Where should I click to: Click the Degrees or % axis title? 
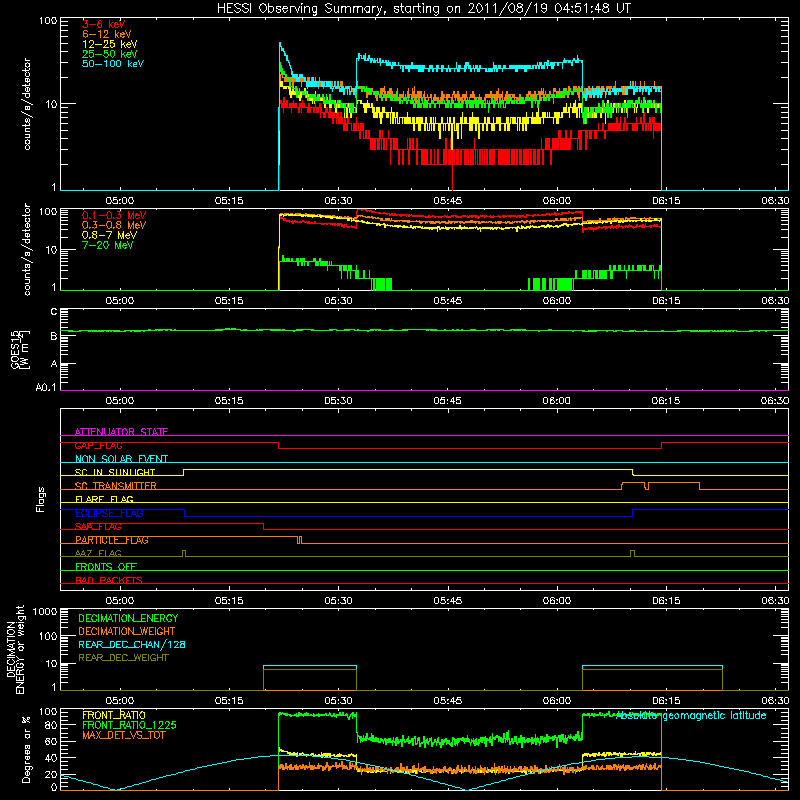tap(26, 749)
